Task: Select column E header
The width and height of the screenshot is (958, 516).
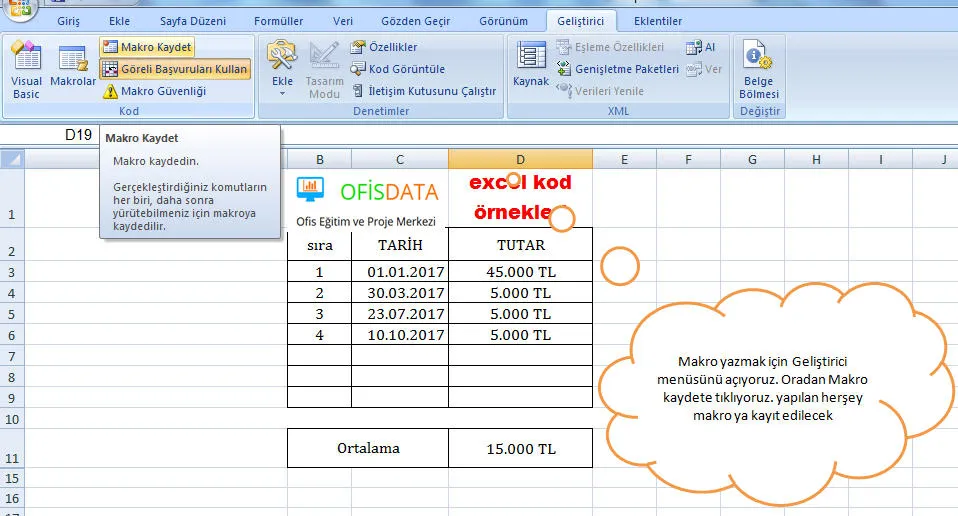Action: coord(624,159)
